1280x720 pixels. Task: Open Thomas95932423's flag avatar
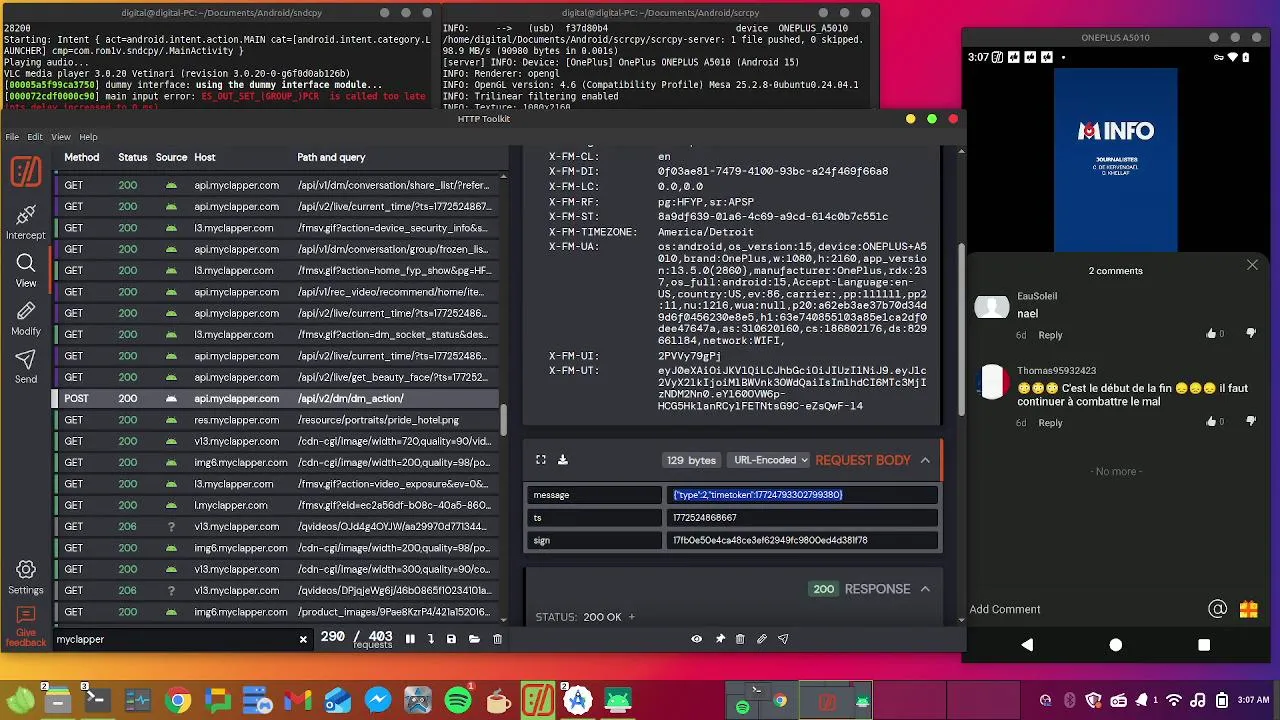pos(992,383)
